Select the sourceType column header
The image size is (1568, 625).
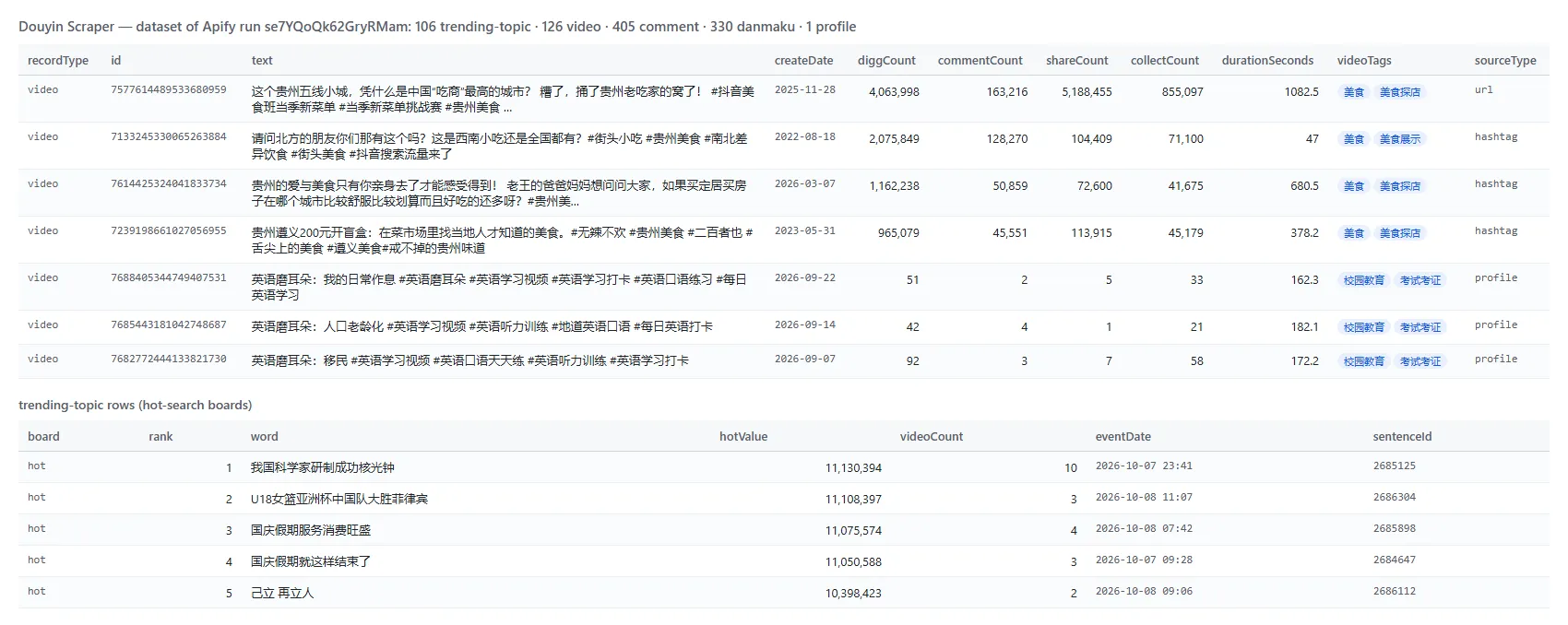click(x=1505, y=61)
